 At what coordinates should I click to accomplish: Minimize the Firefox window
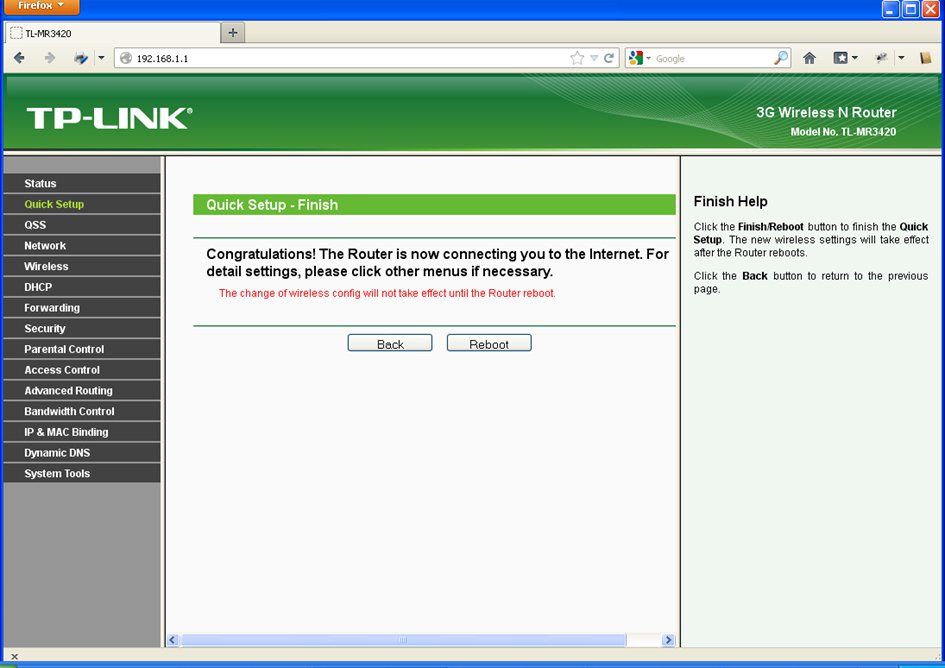[x=891, y=8]
